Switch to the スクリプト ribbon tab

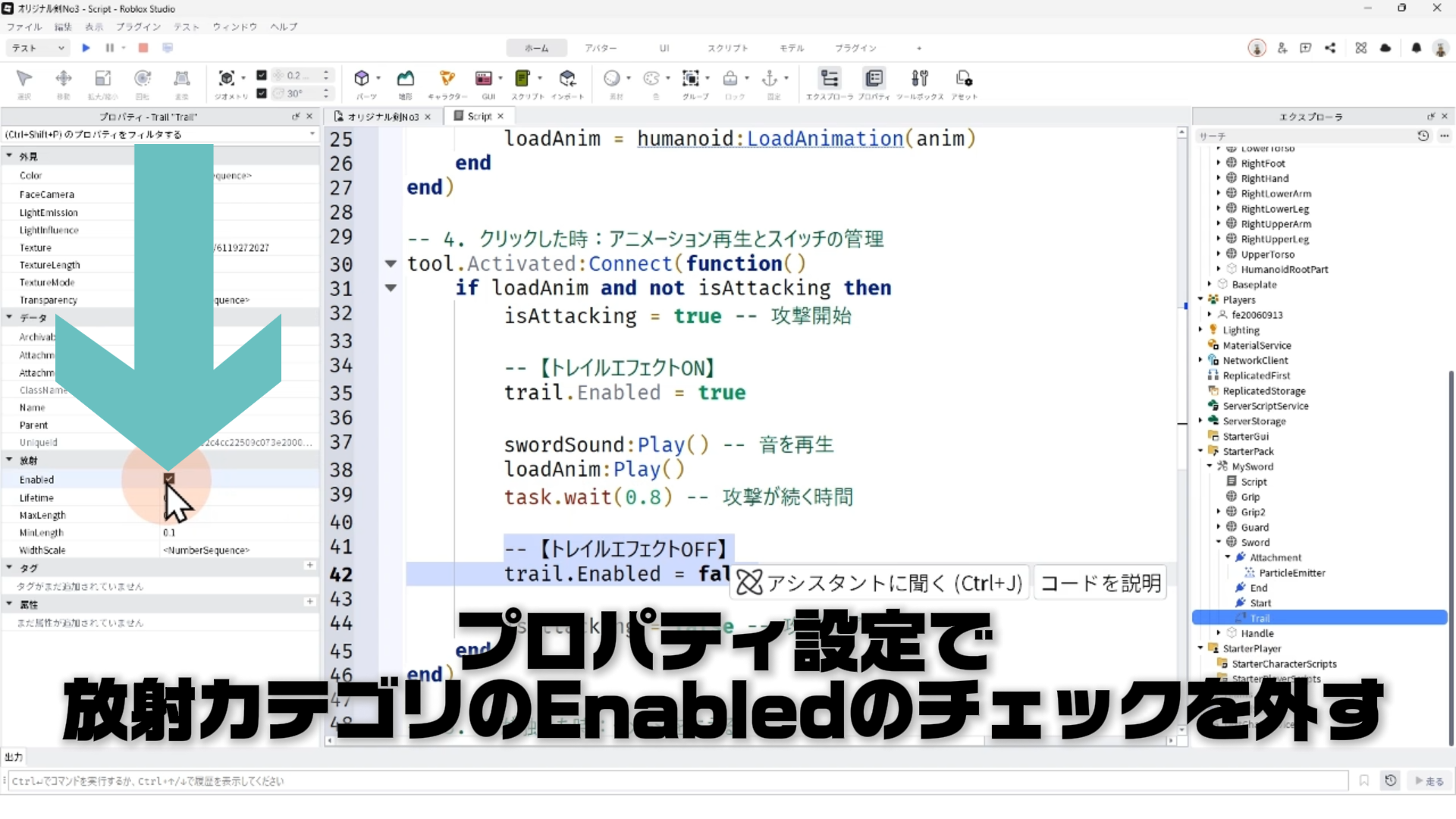[727, 48]
